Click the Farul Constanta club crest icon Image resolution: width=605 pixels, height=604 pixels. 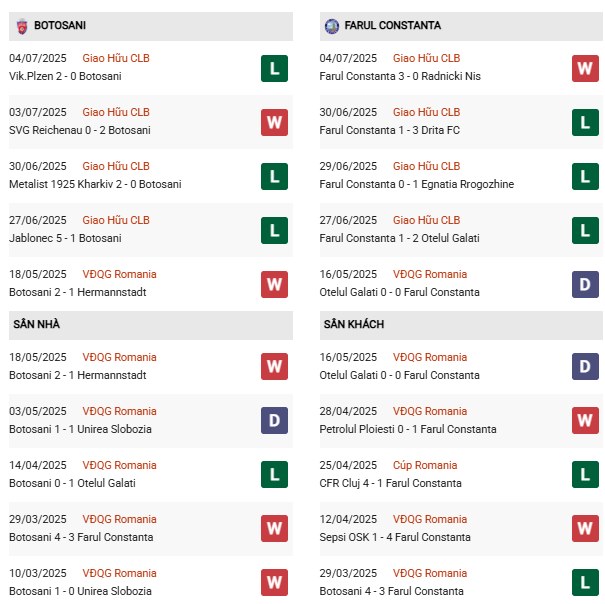click(332, 25)
